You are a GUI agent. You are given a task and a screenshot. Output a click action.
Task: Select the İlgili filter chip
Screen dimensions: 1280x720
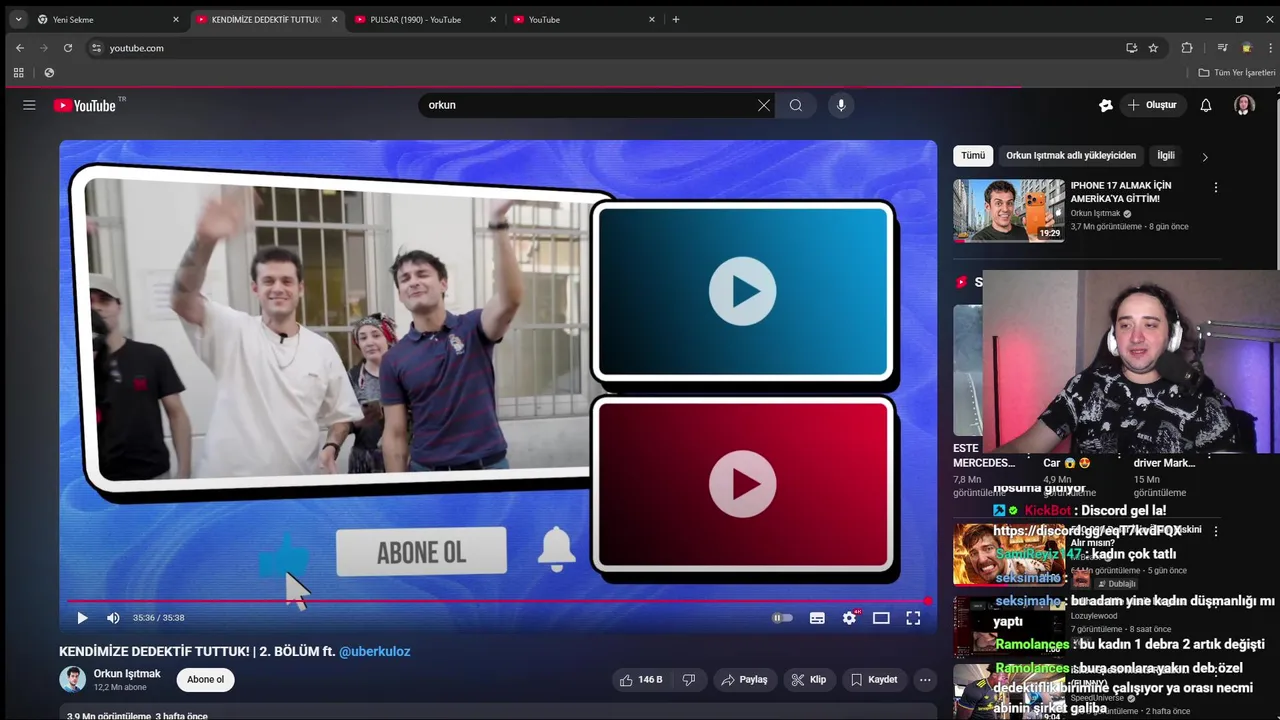(x=1165, y=155)
